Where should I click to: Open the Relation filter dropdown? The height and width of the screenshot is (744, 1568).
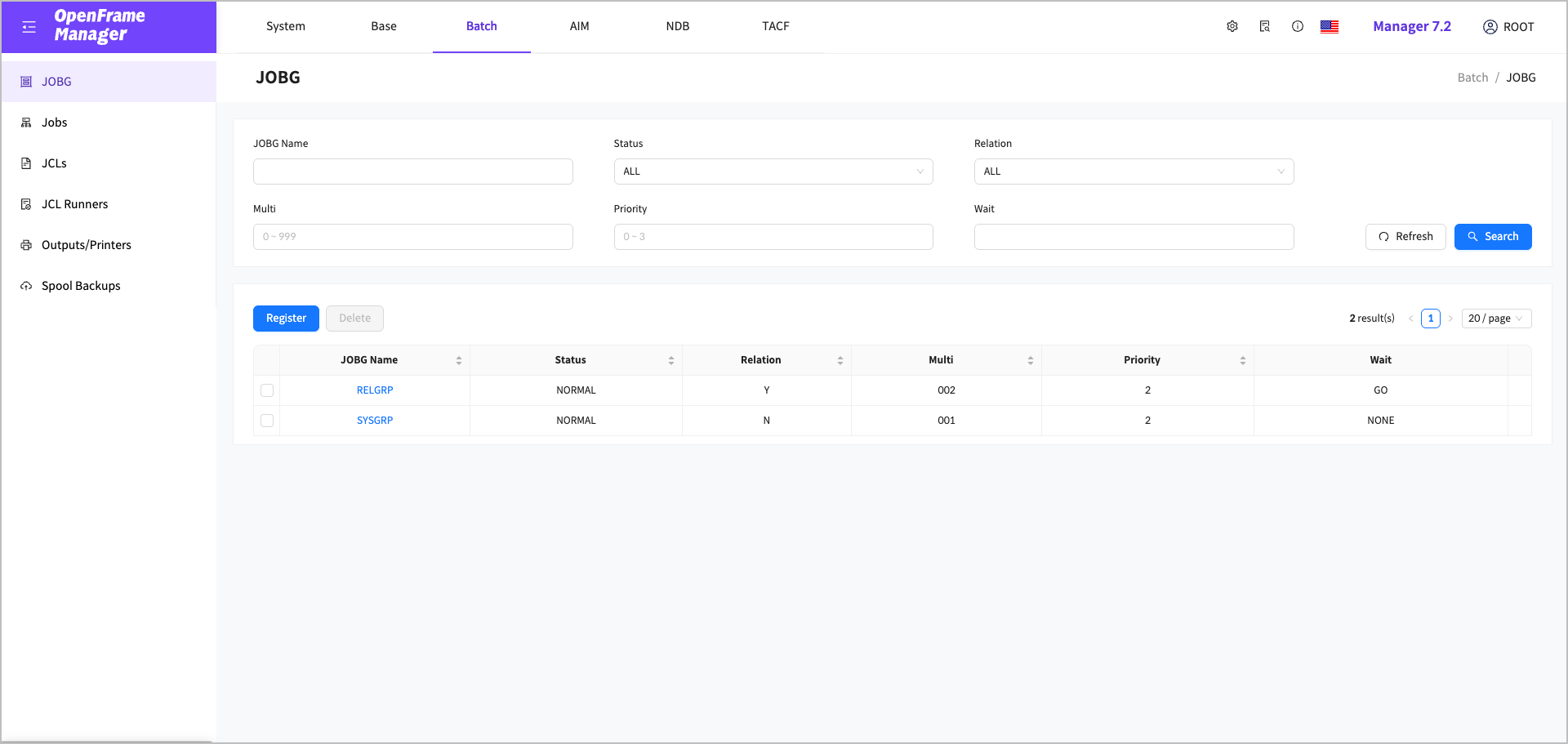[x=1134, y=172]
